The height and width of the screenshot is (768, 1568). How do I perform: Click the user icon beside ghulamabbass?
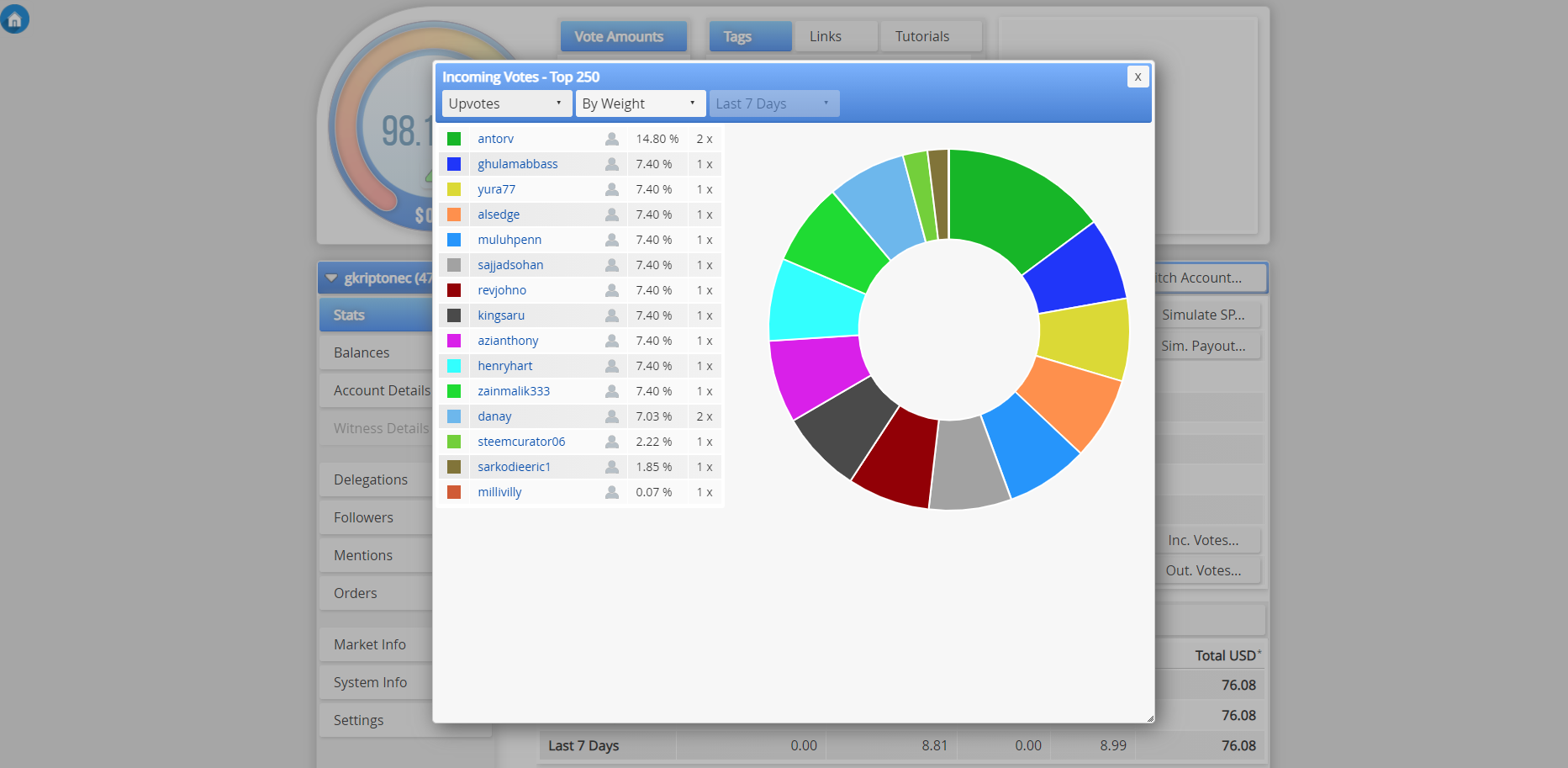coord(612,164)
